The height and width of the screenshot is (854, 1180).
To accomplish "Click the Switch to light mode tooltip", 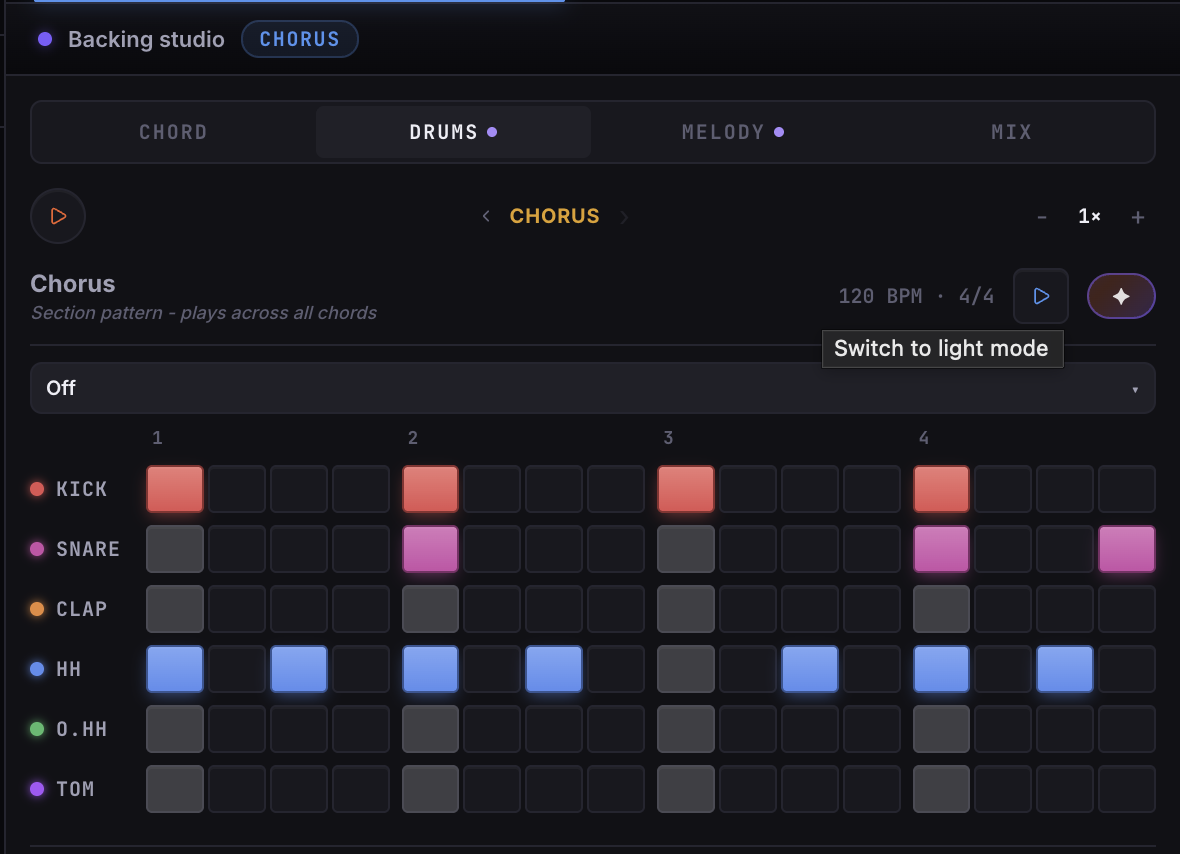I will tap(942, 349).
